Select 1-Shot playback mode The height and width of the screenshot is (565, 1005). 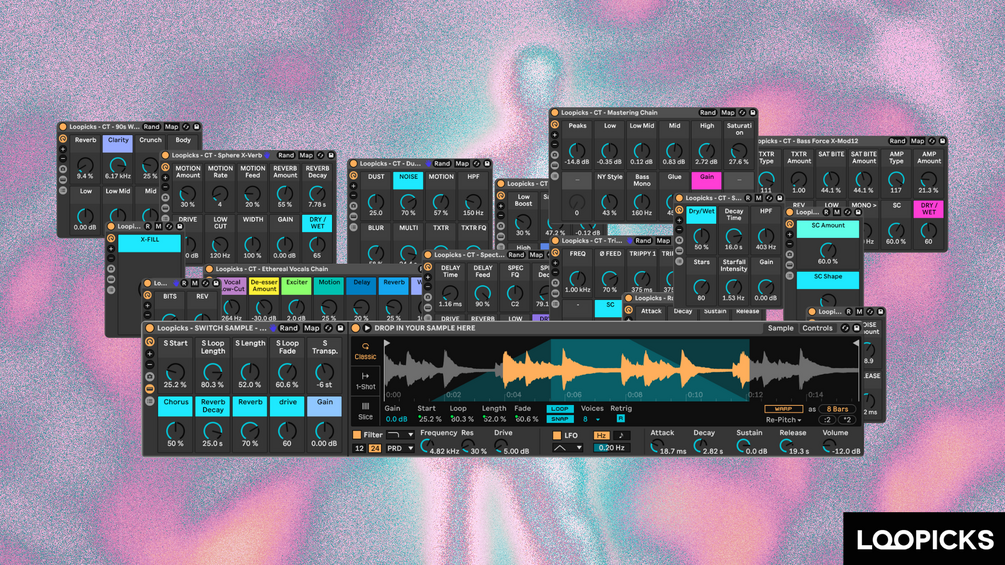pos(365,381)
